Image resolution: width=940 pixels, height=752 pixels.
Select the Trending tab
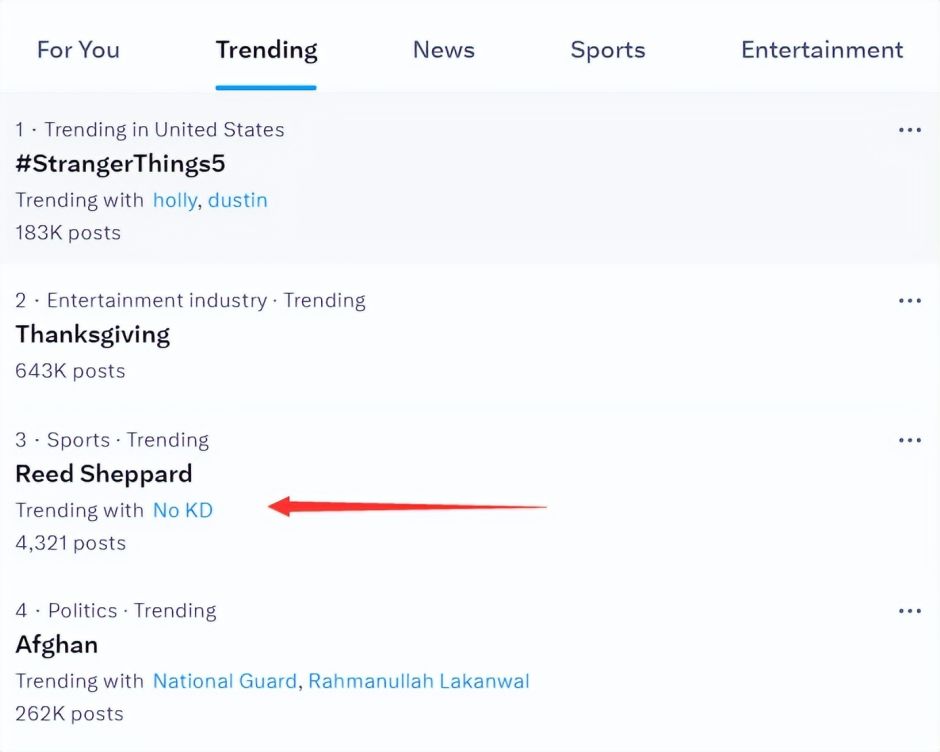[x=266, y=50]
